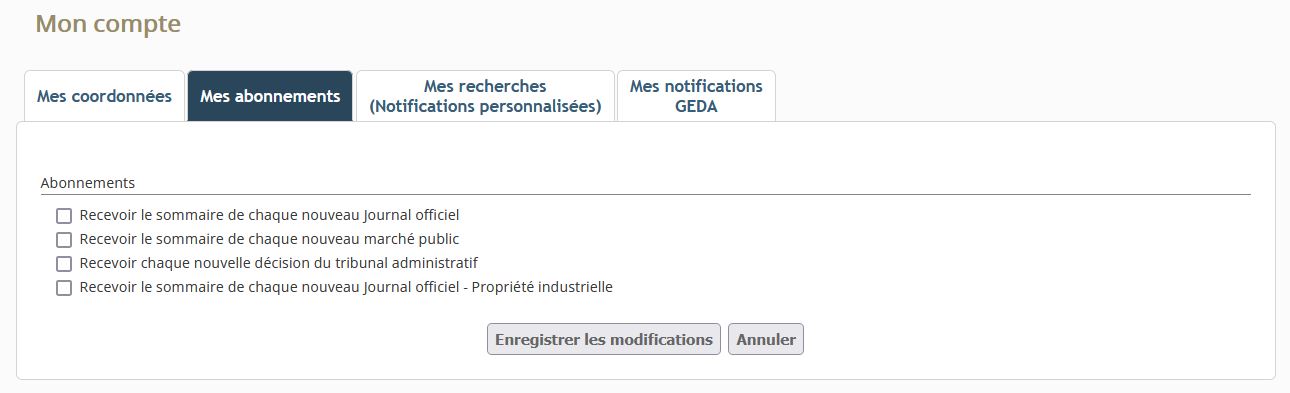Screen dimensions: 1290x393
Task: Switch to Mes recherches (Notifications personnalisées) tab
Action: [x=485, y=96]
